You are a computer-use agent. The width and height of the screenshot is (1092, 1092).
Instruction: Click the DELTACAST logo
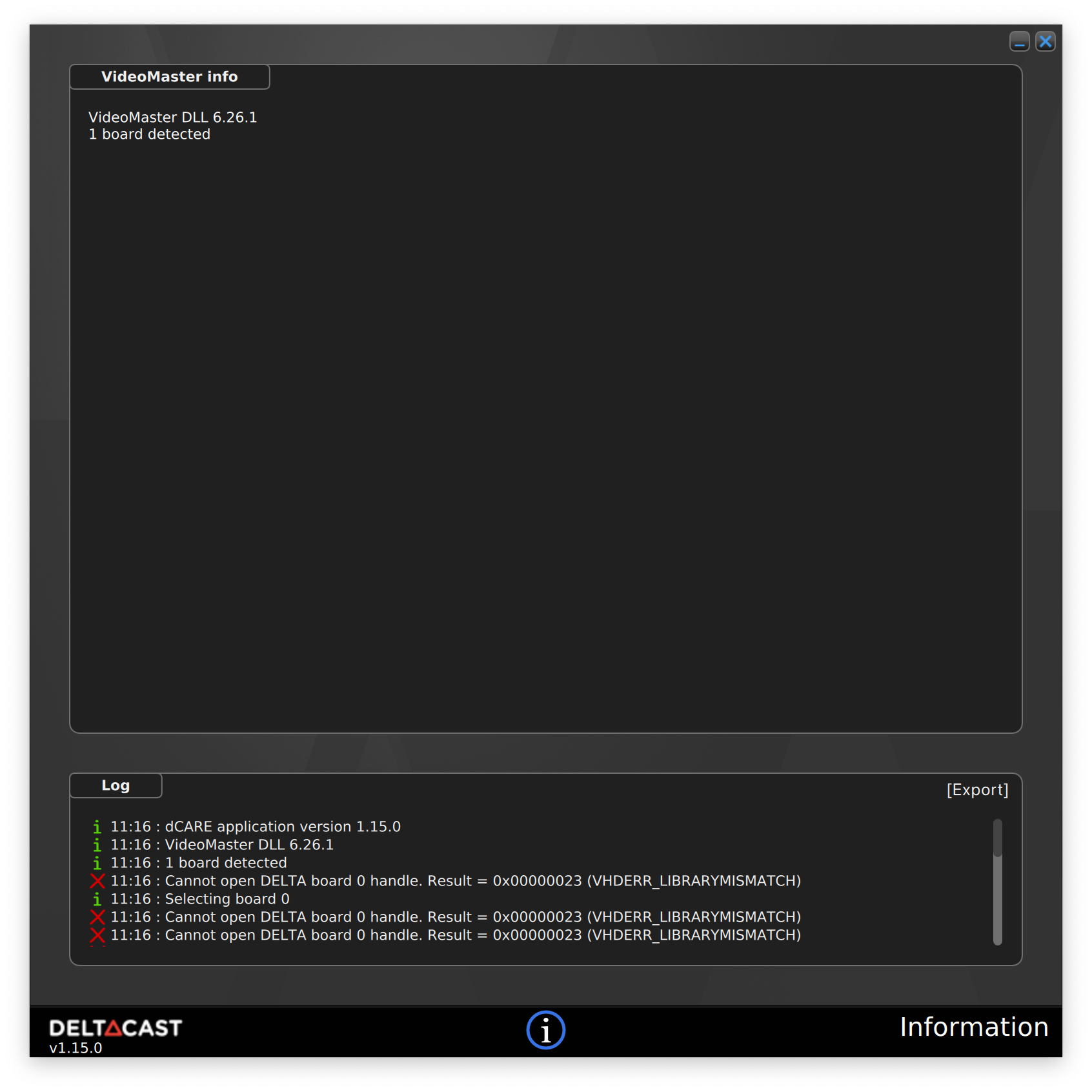tap(116, 1027)
